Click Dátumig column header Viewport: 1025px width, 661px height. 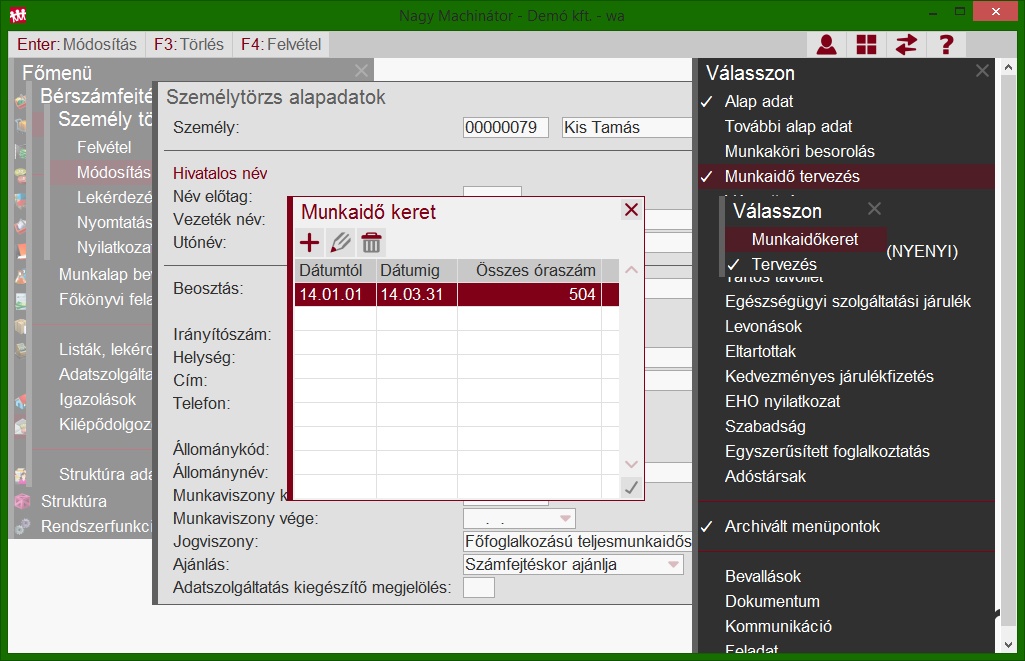coord(416,270)
